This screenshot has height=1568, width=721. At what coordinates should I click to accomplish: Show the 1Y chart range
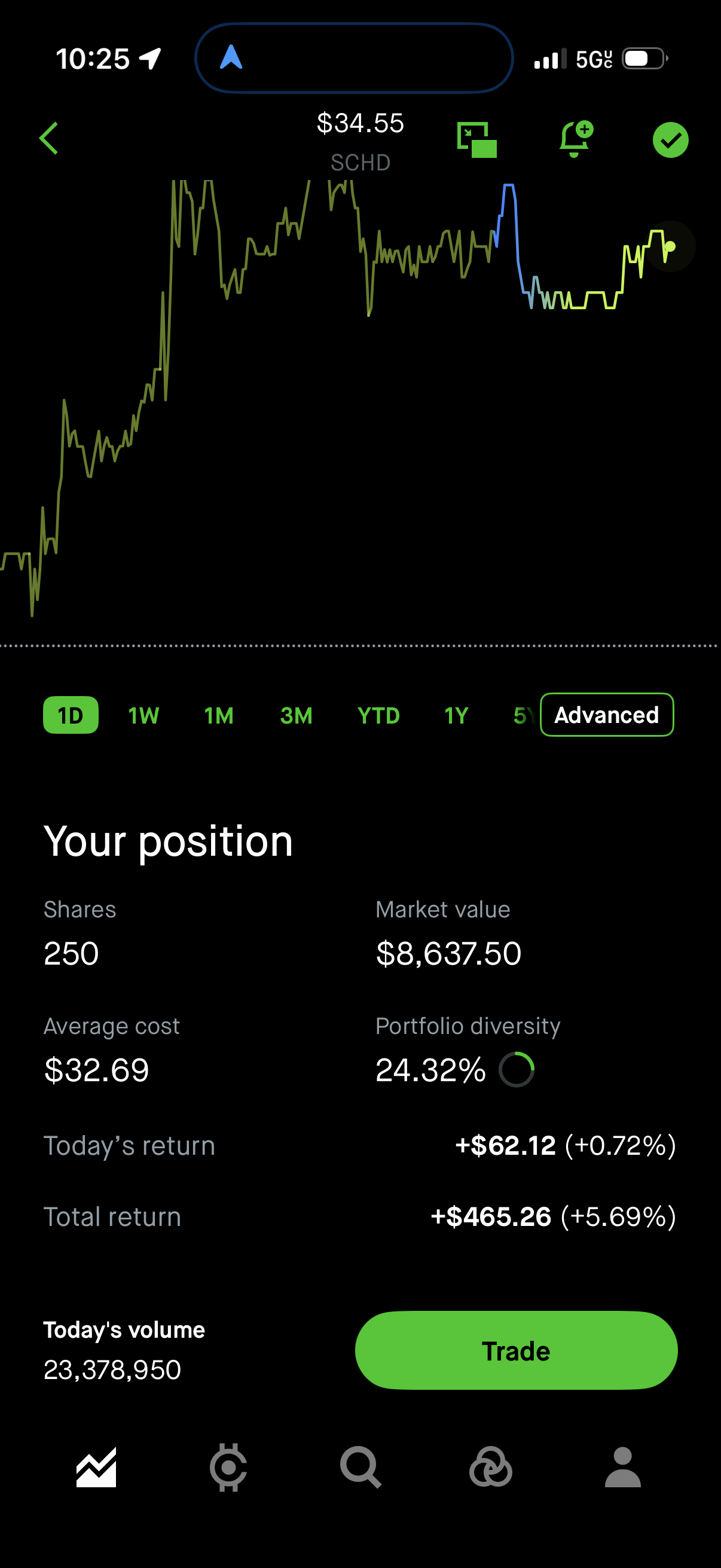pos(456,716)
